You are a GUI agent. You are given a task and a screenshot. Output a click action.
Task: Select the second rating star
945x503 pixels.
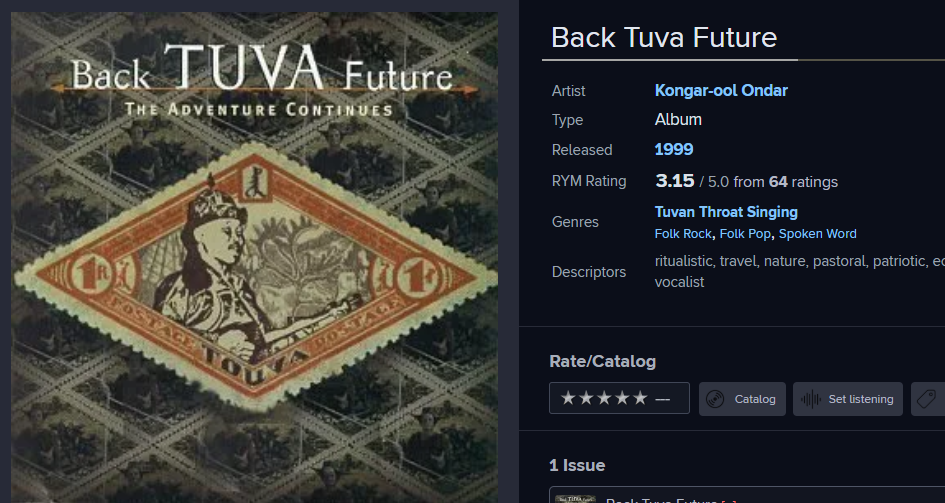586,398
